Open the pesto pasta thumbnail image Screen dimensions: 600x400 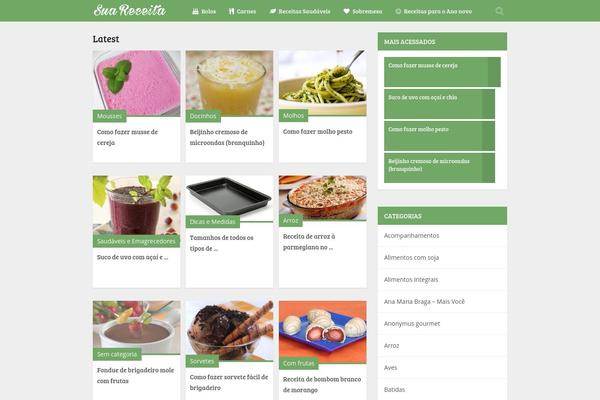[x=323, y=83]
